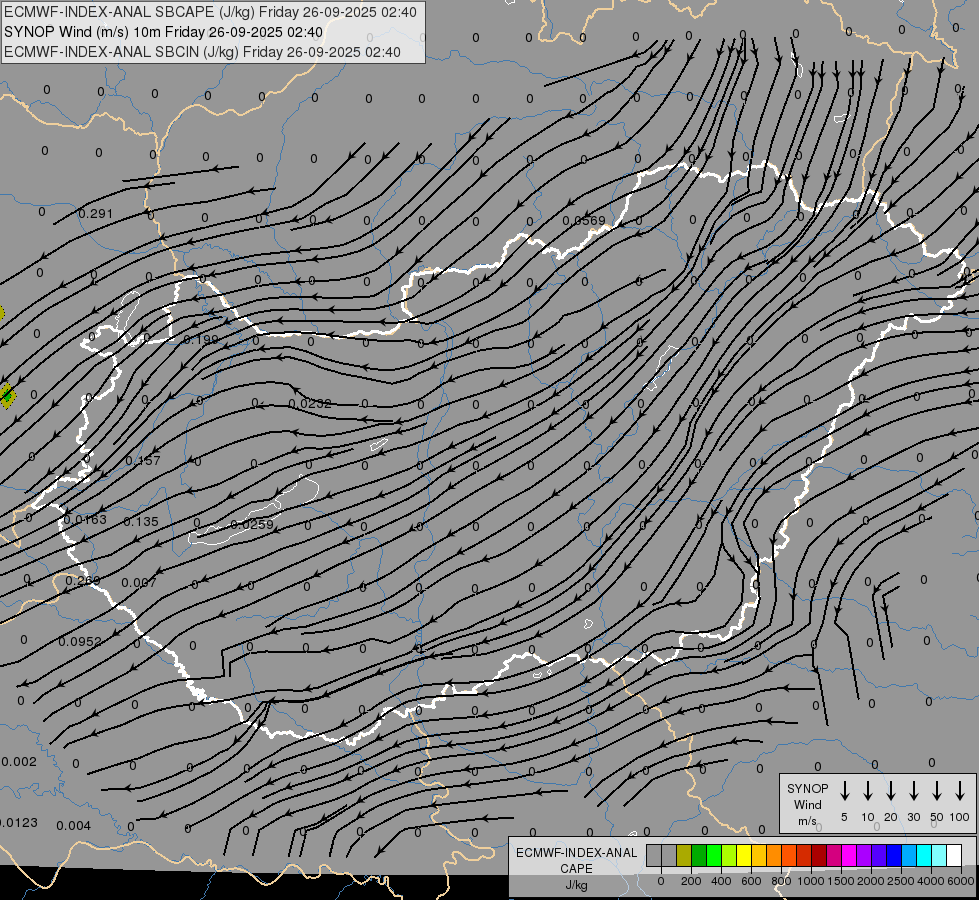Click the 100 m/s wind arrow in legend

960,791
